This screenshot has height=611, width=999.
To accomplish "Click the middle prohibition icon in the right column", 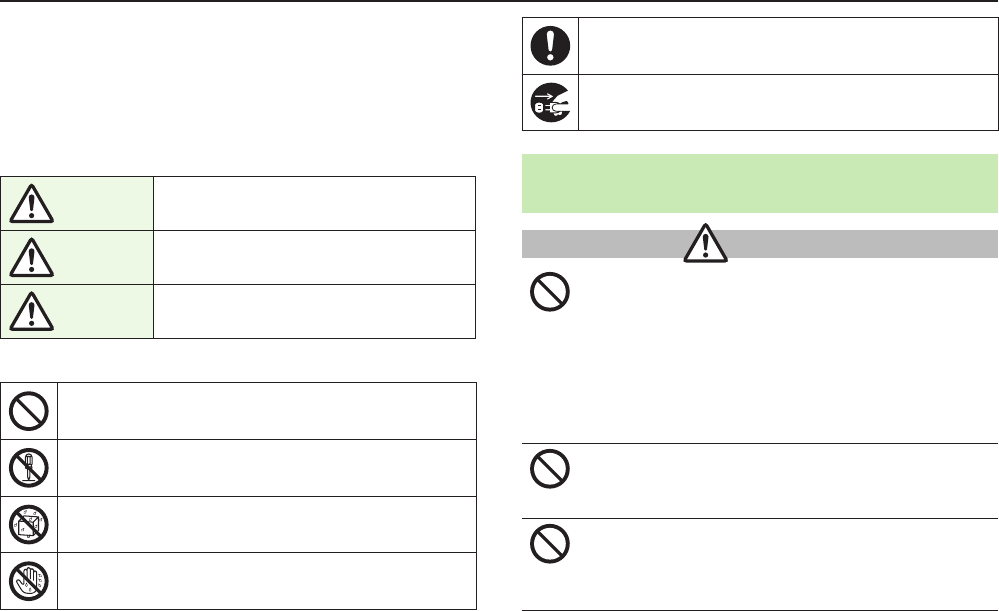I will coord(550,467).
